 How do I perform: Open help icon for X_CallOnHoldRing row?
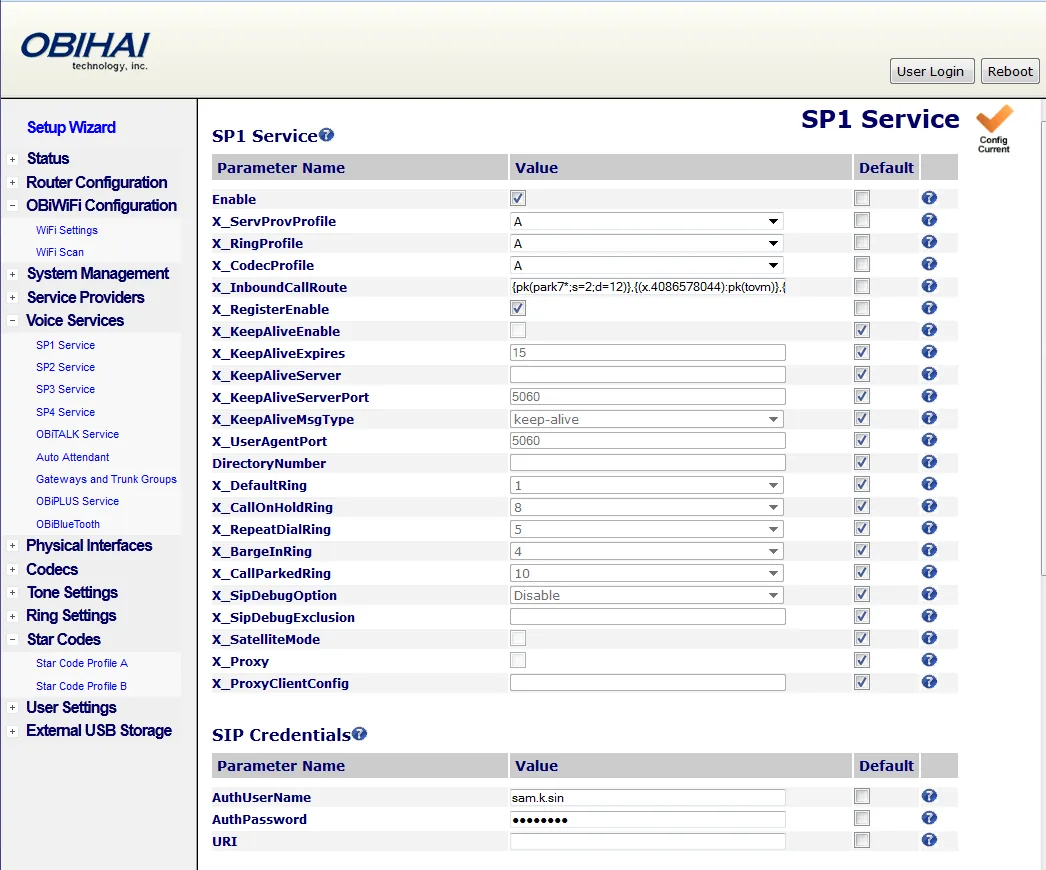click(x=929, y=506)
